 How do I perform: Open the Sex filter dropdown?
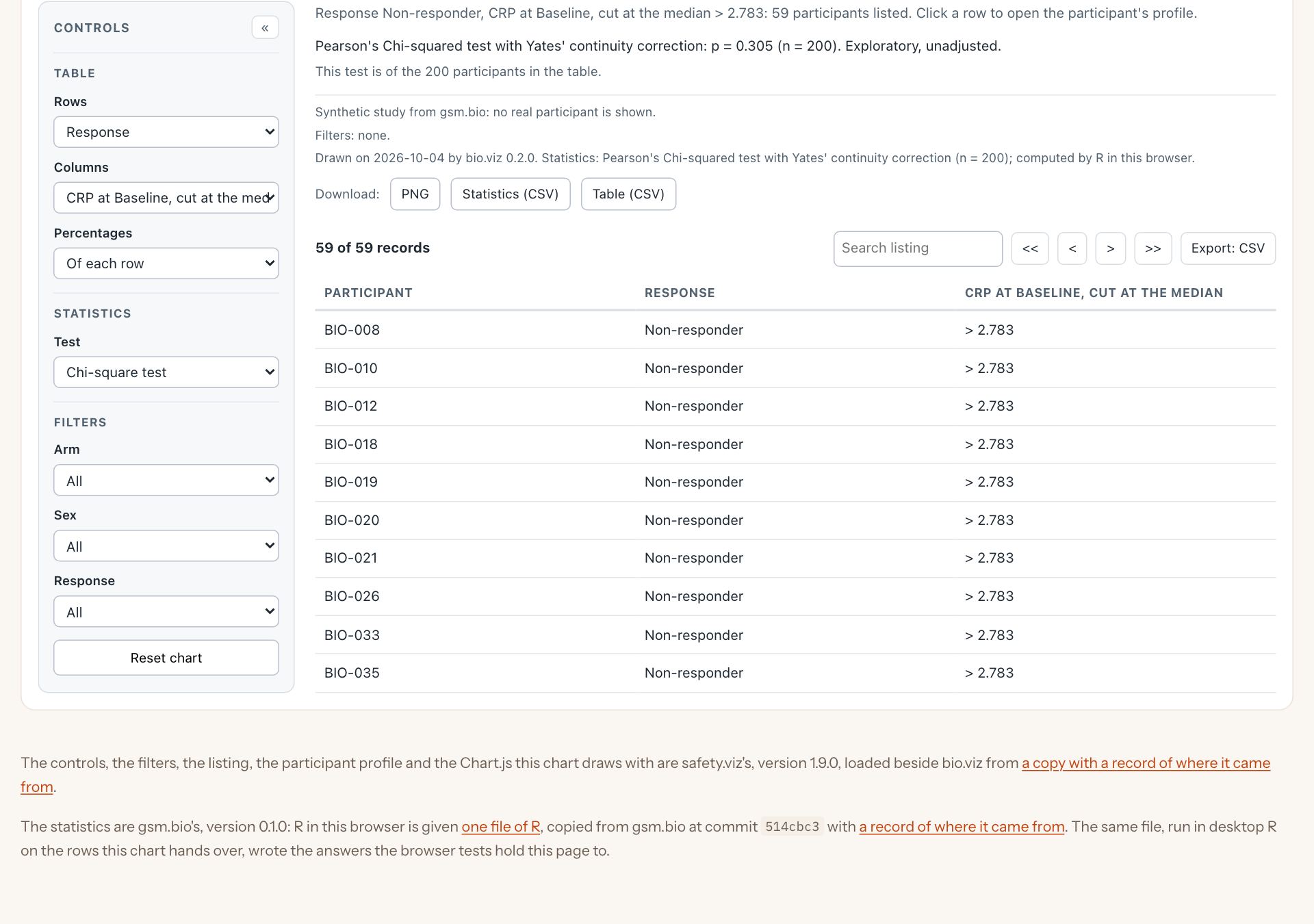pyautogui.click(x=166, y=546)
